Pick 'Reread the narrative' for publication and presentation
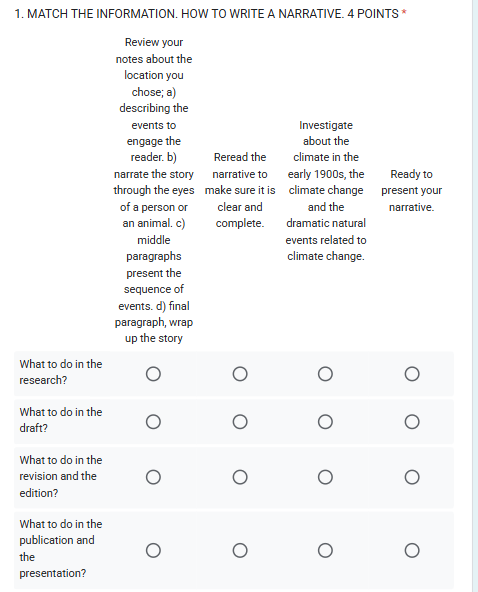The width and height of the screenshot is (478, 592). (240, 550)
